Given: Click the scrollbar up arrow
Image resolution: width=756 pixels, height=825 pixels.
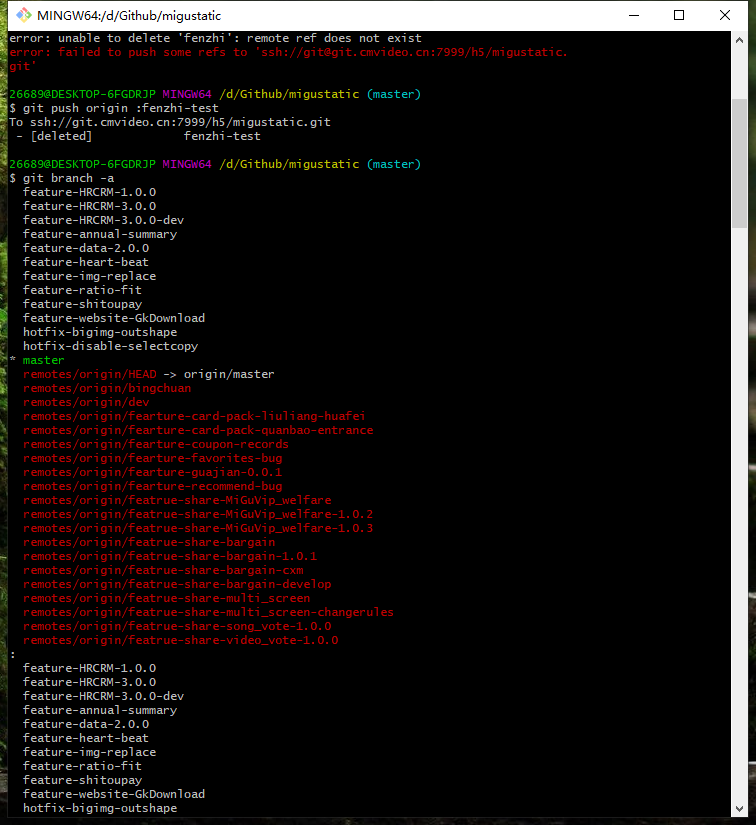Looking at the screenshot, I should 739,40.
